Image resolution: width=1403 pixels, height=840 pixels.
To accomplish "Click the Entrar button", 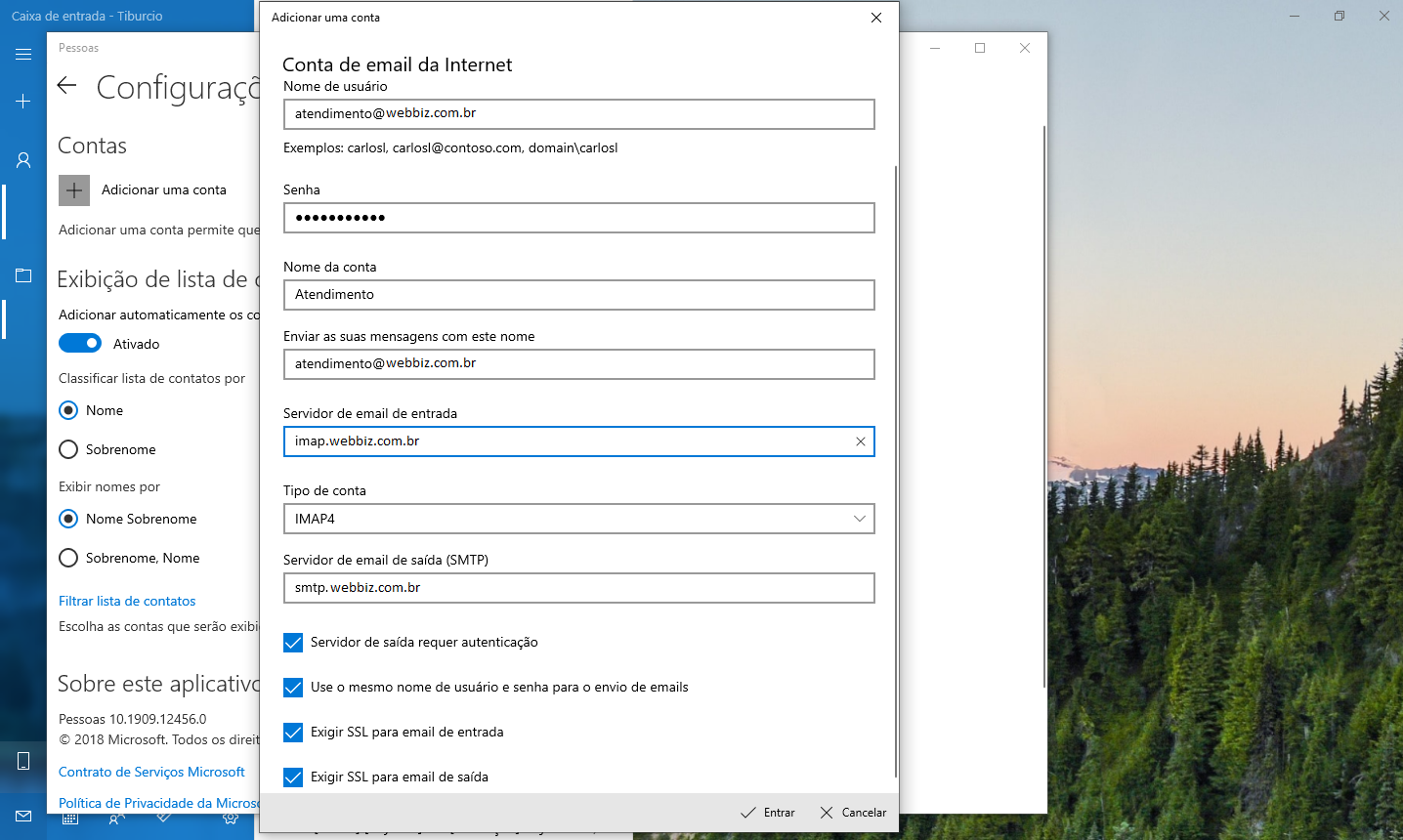I will [x=768, y=813].
